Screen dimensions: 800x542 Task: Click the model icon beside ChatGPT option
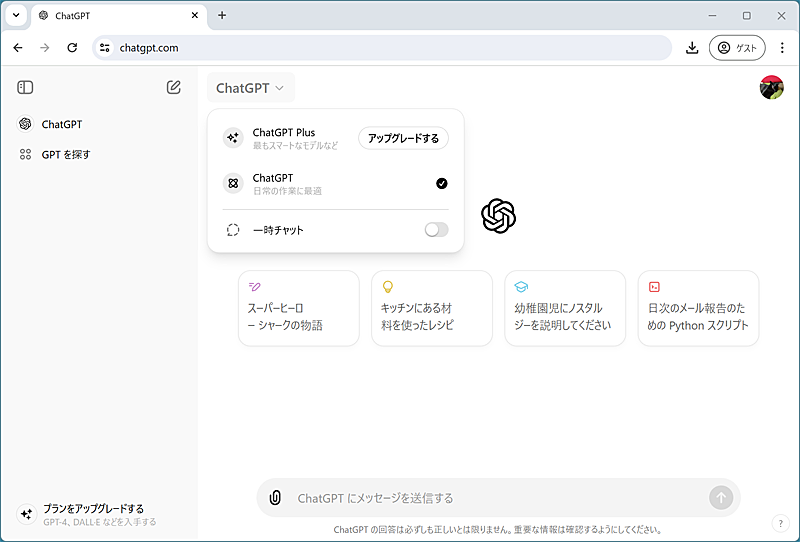point(233,183)
